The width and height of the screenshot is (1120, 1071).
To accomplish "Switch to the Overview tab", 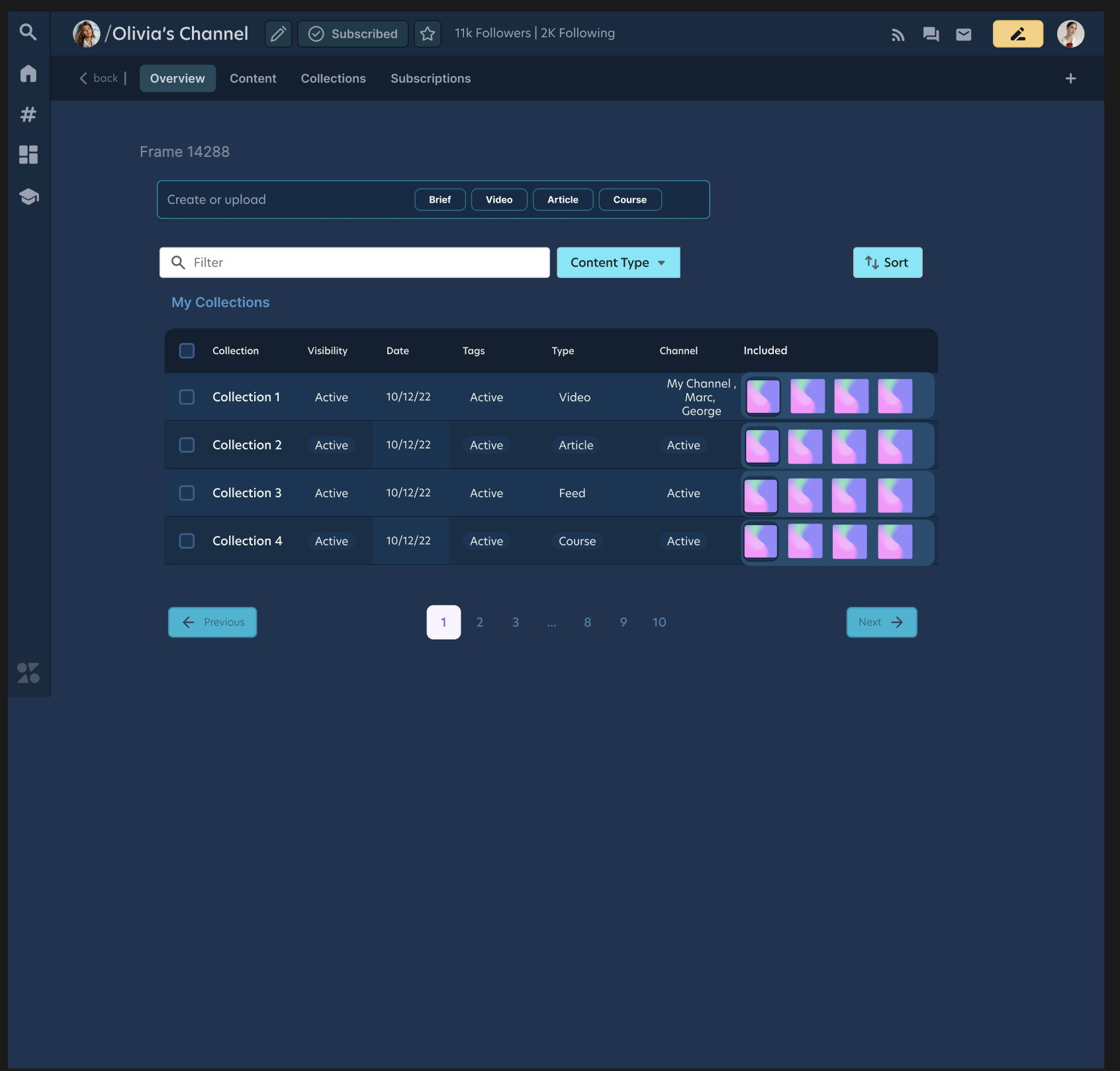I will pyautogui.click(x=177, y=78).
